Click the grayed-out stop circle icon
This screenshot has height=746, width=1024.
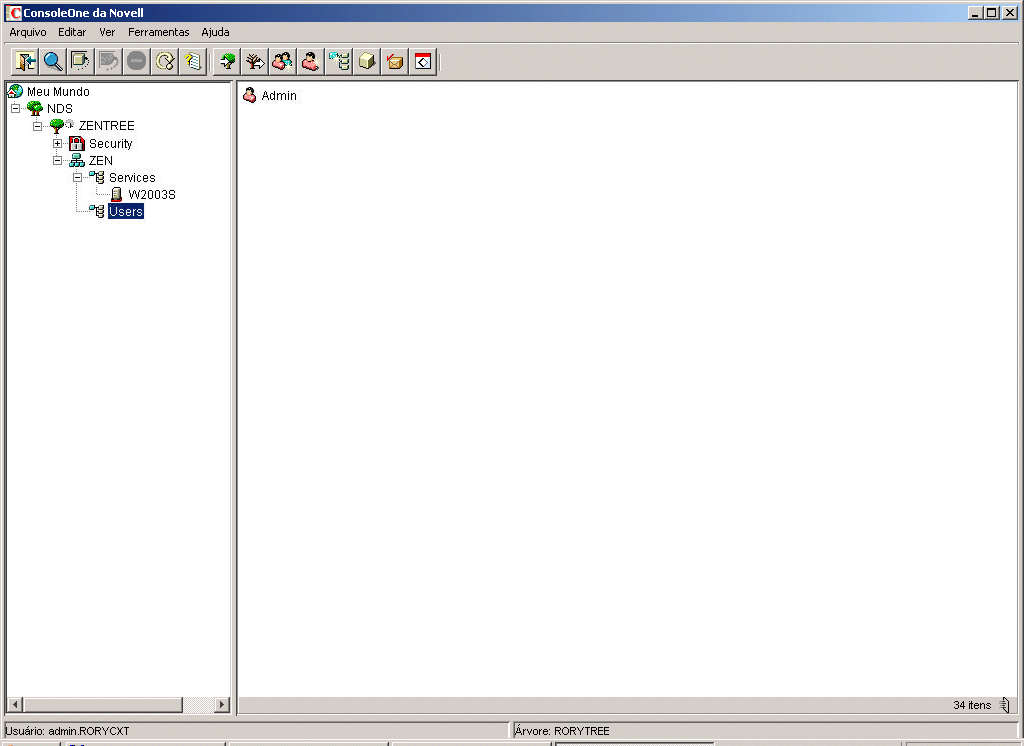click(136, 62)
